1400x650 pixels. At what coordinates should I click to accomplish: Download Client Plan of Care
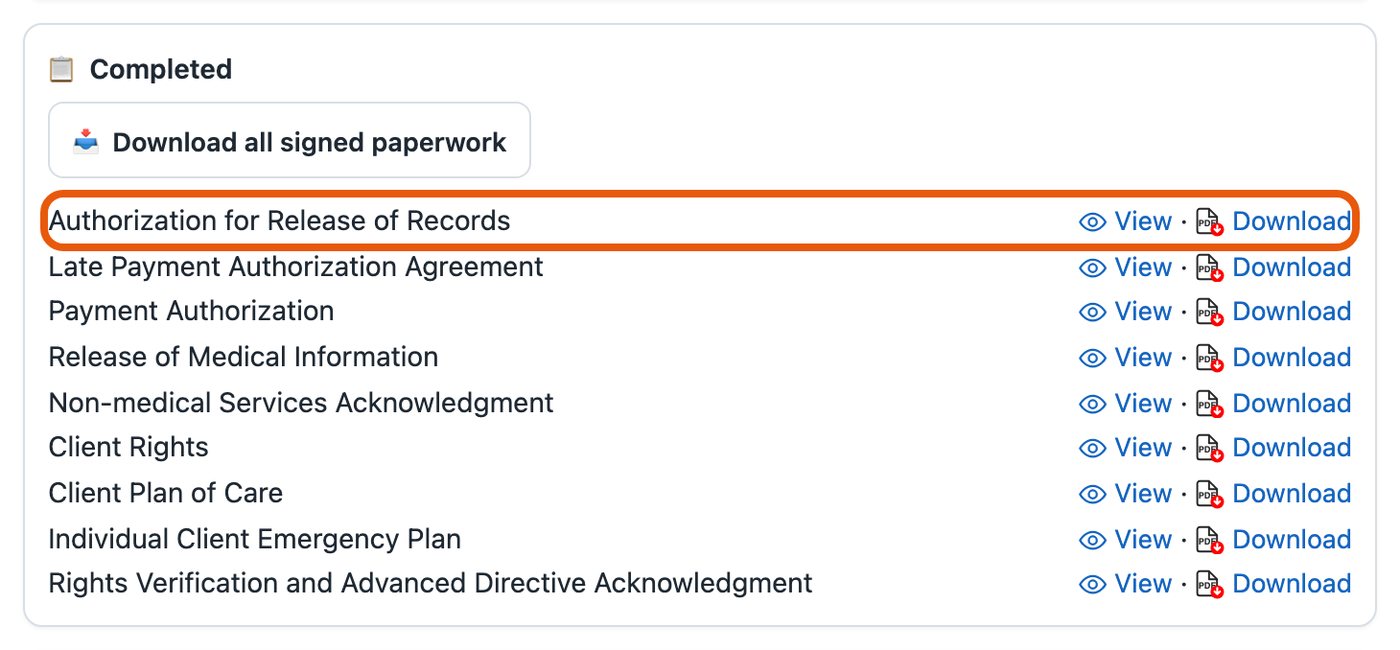point(1291,494)
